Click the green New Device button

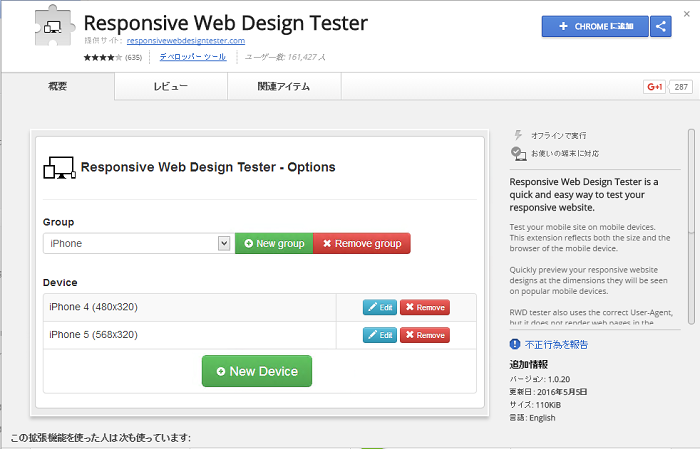pyautogui.click(x=257, y=371)
